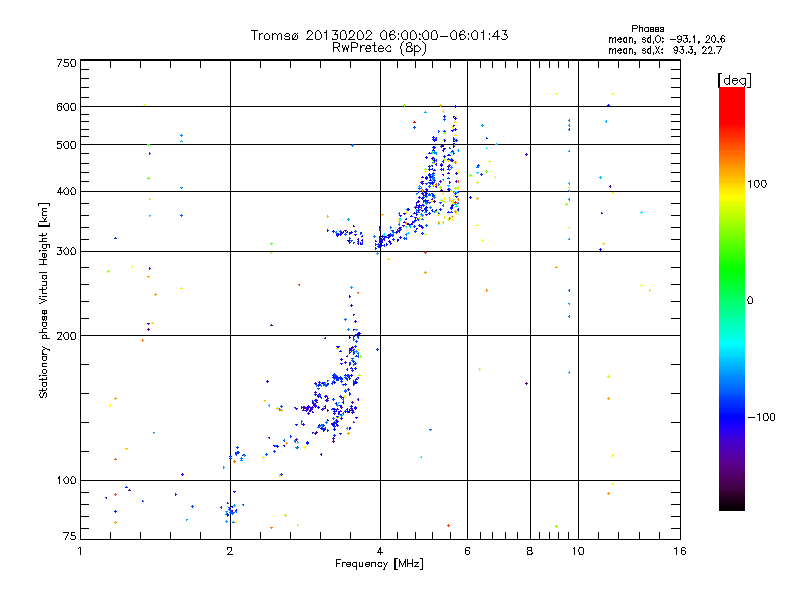Click the '75' height axis tick label

coord(69,536)
